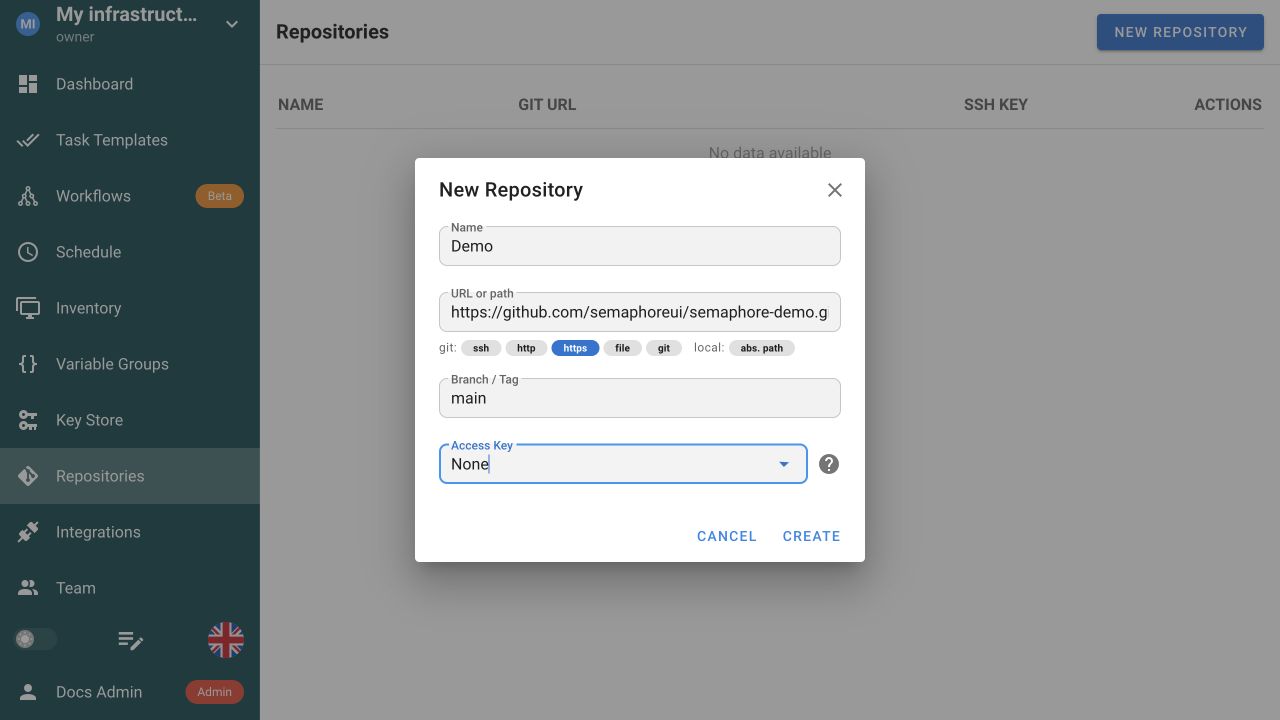Select the https URL type chip
This screenshot has height=720, width=1280.
pos(575,348)
